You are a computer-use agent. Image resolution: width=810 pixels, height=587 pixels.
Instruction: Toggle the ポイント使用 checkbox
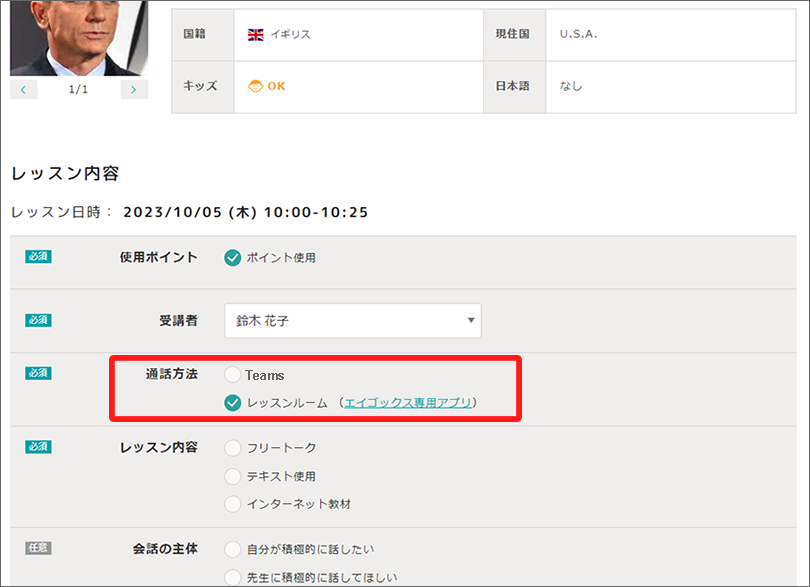(233, 258)
